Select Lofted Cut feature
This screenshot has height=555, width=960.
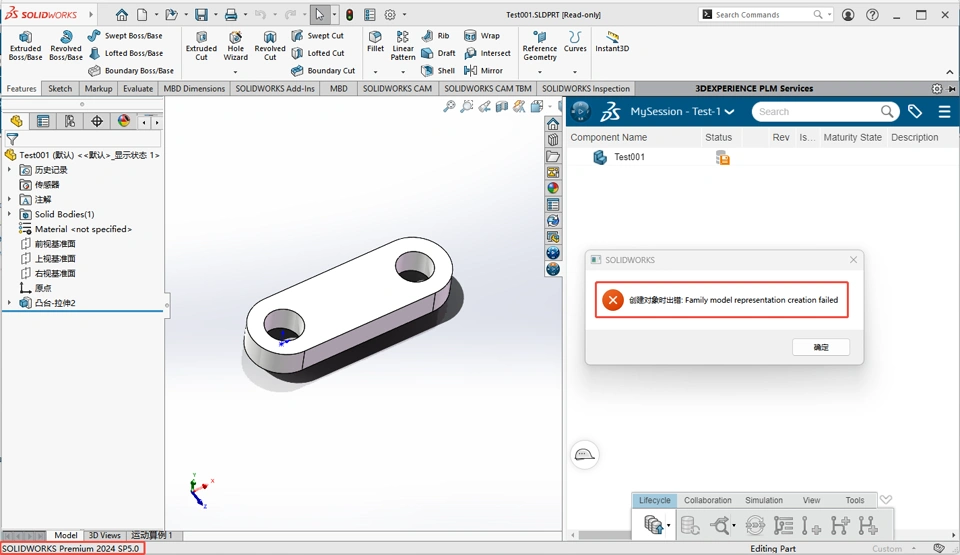click(x=318, y=53)
